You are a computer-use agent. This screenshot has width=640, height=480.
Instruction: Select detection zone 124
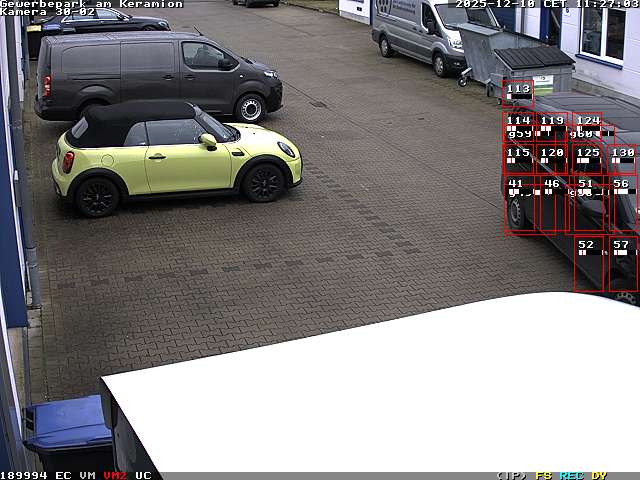(x=588, y=125)
